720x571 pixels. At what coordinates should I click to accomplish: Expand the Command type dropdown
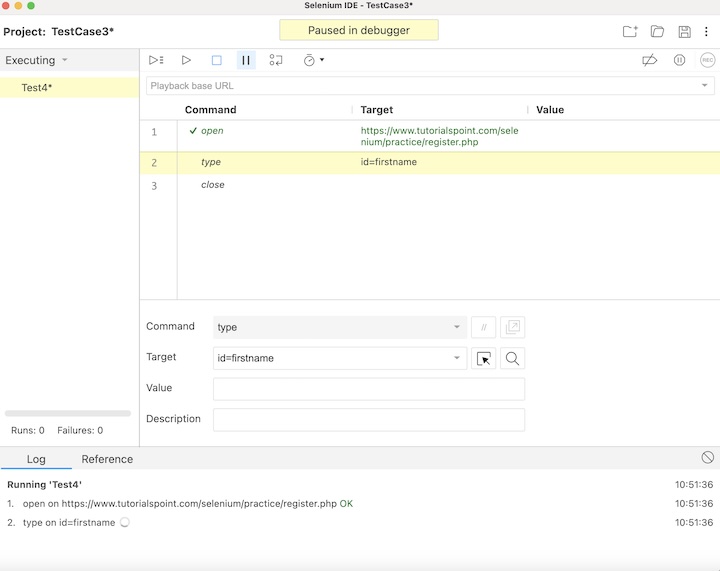(x=457, y=327)
